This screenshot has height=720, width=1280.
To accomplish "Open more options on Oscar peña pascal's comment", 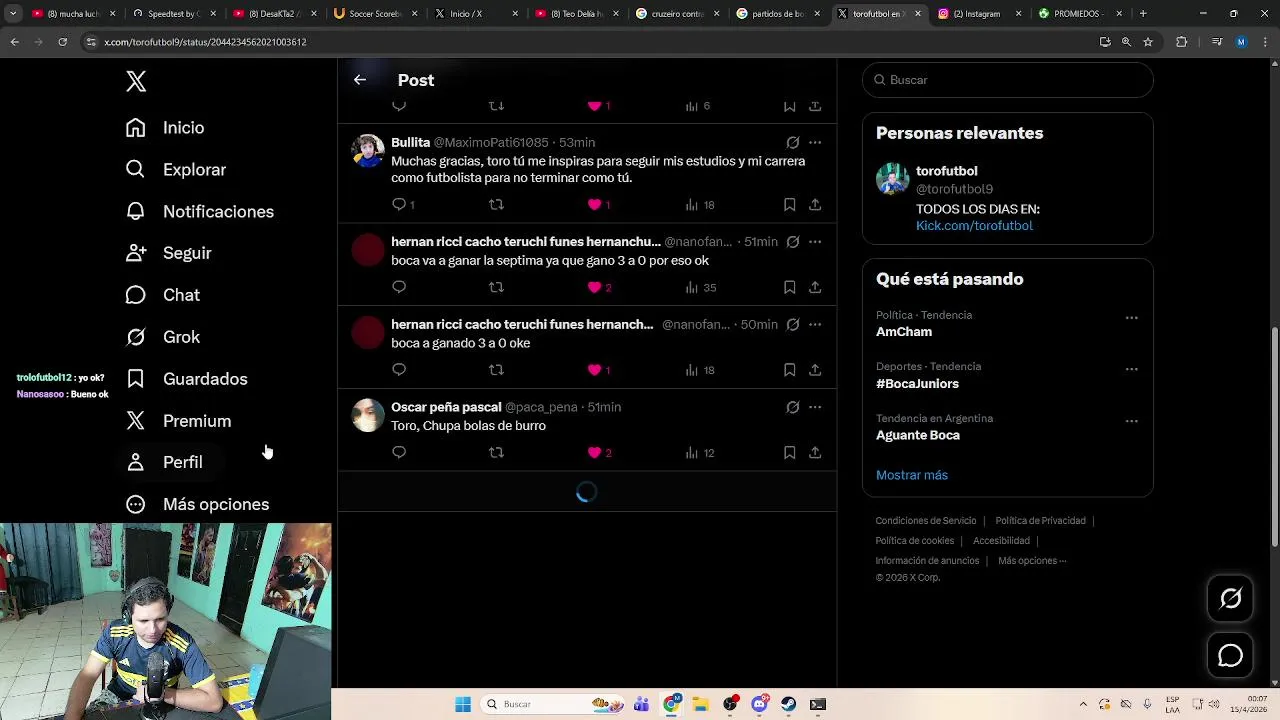I will coord(815,407).
